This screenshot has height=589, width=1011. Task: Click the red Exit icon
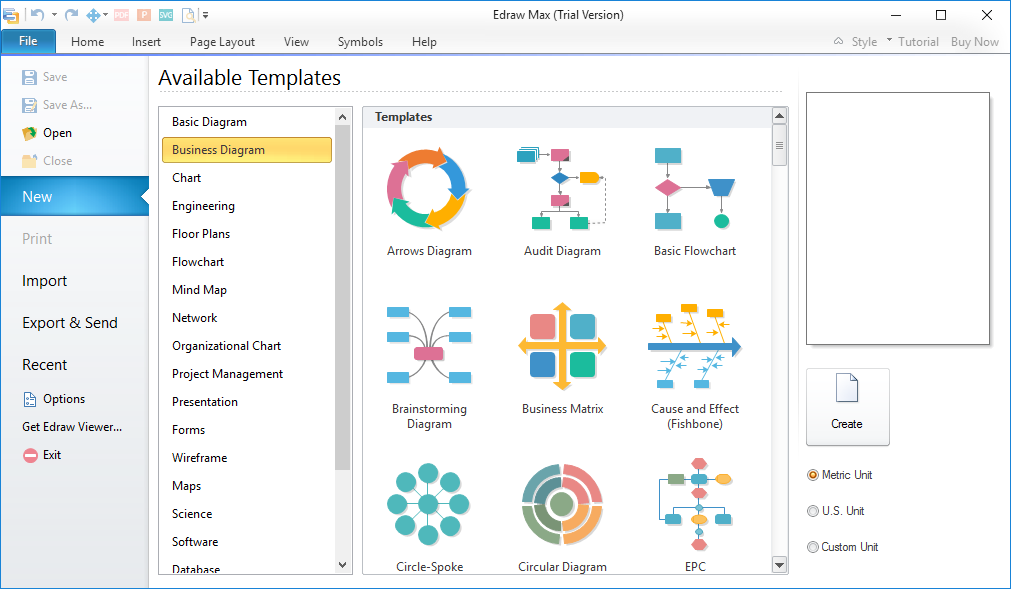[x=30, y=456]
